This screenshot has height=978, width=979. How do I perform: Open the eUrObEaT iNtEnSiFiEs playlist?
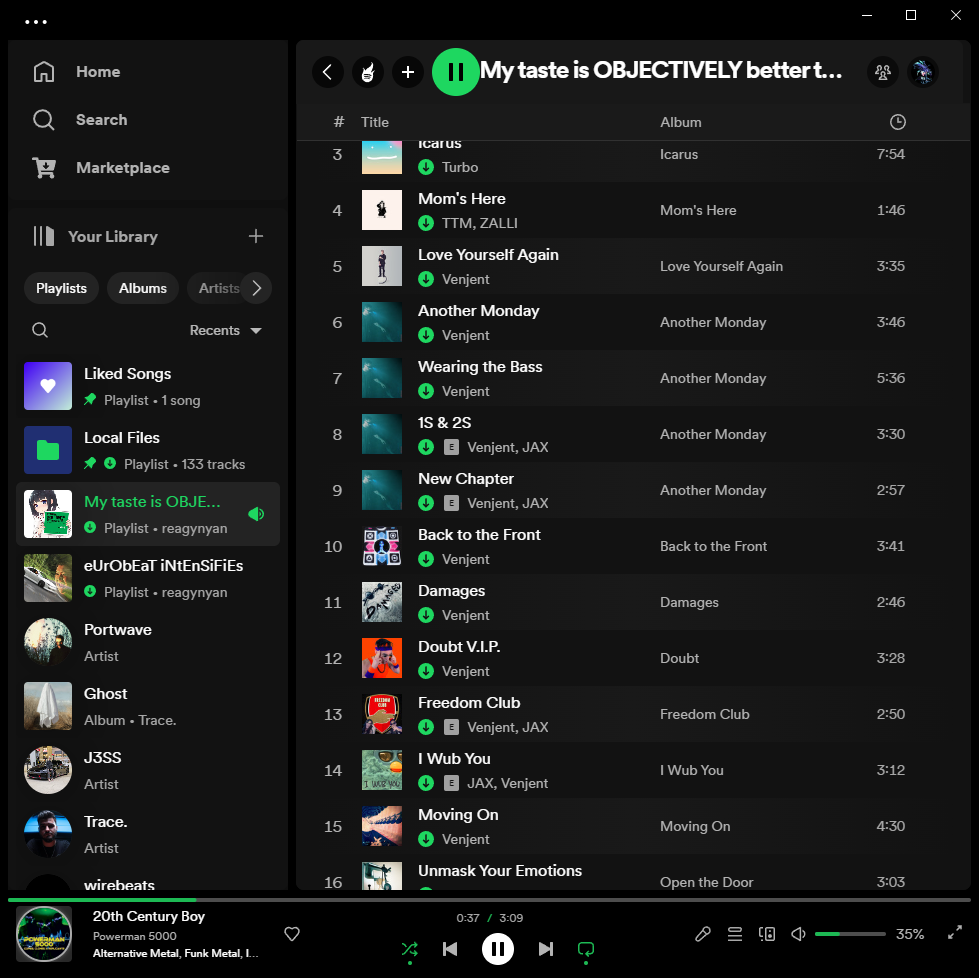click(x=148, y=578)
